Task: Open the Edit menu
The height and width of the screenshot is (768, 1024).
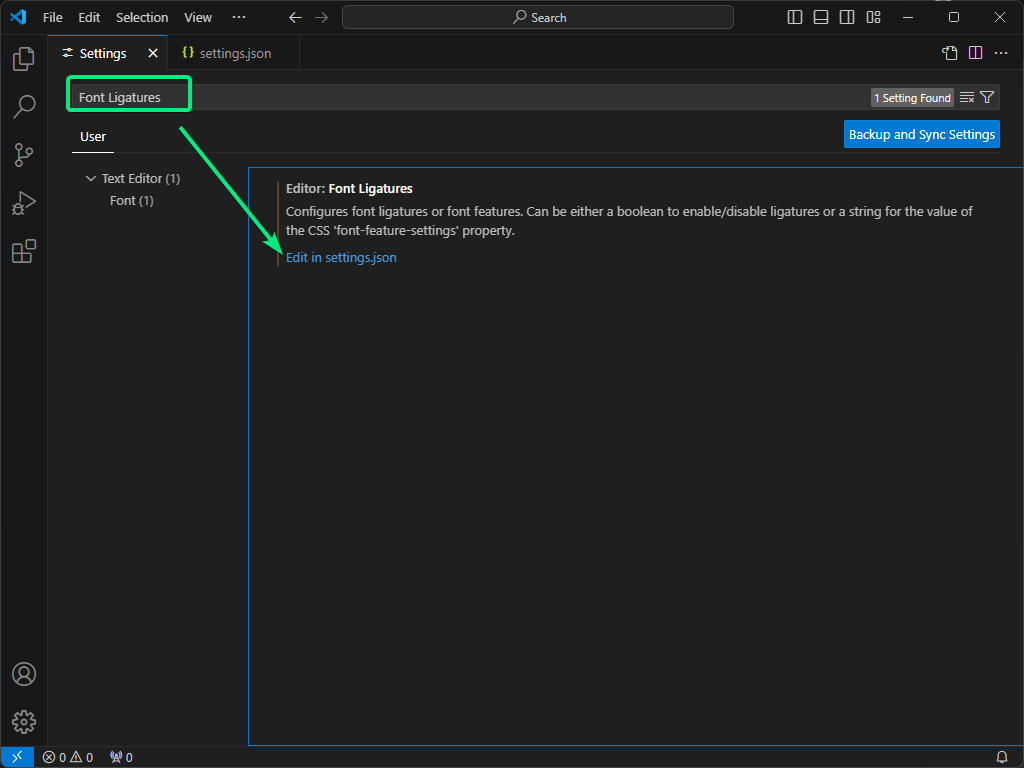Action: coord(89,18)
